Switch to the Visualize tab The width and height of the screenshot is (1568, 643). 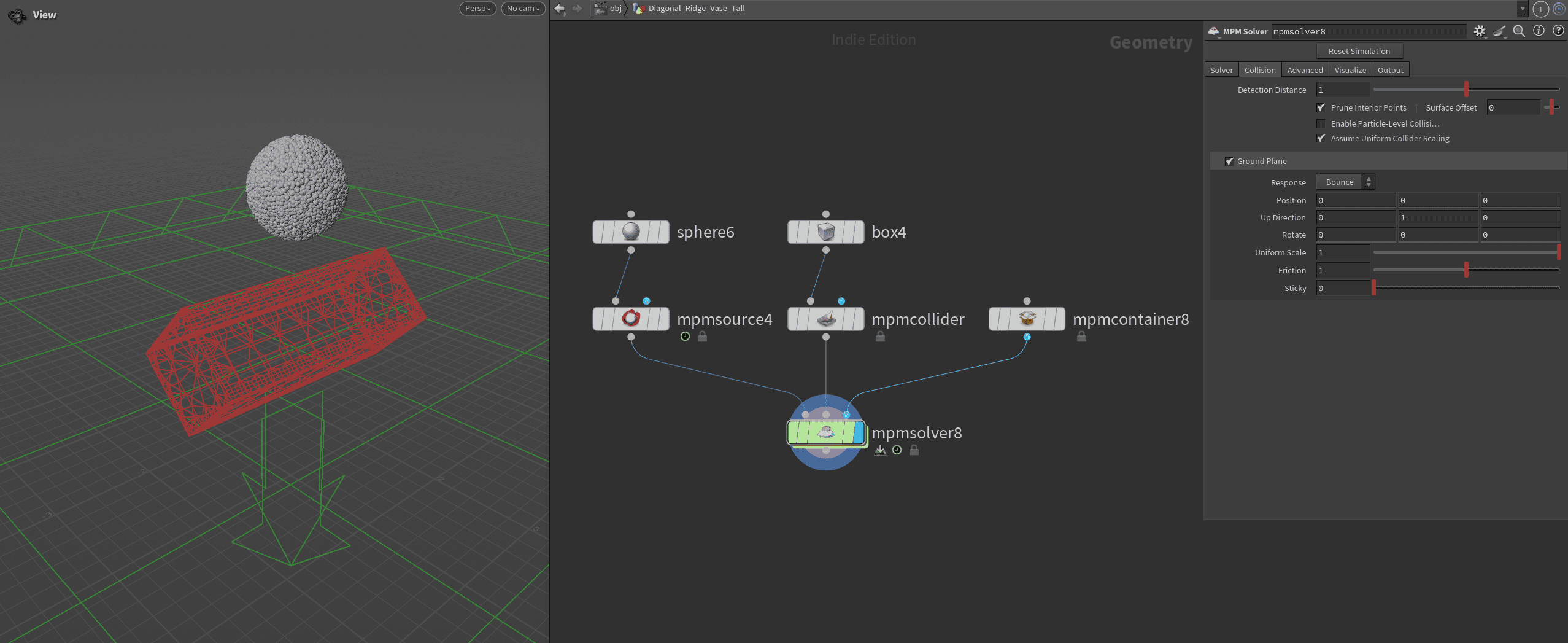pos(1350,69)
